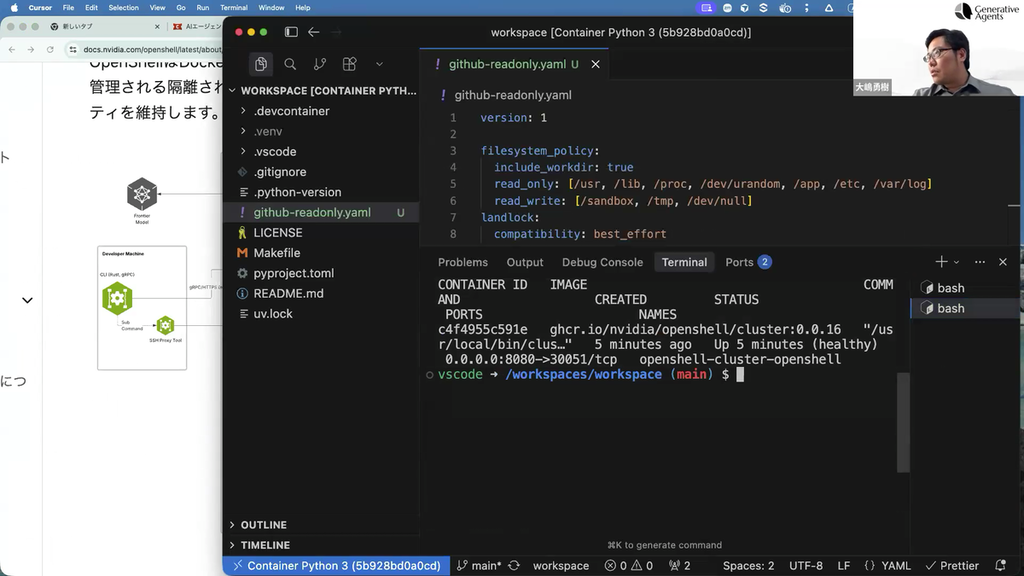The image size is (1024, 576).
Task: Click the workspace status bar item
Action: [x=560, y=566]
